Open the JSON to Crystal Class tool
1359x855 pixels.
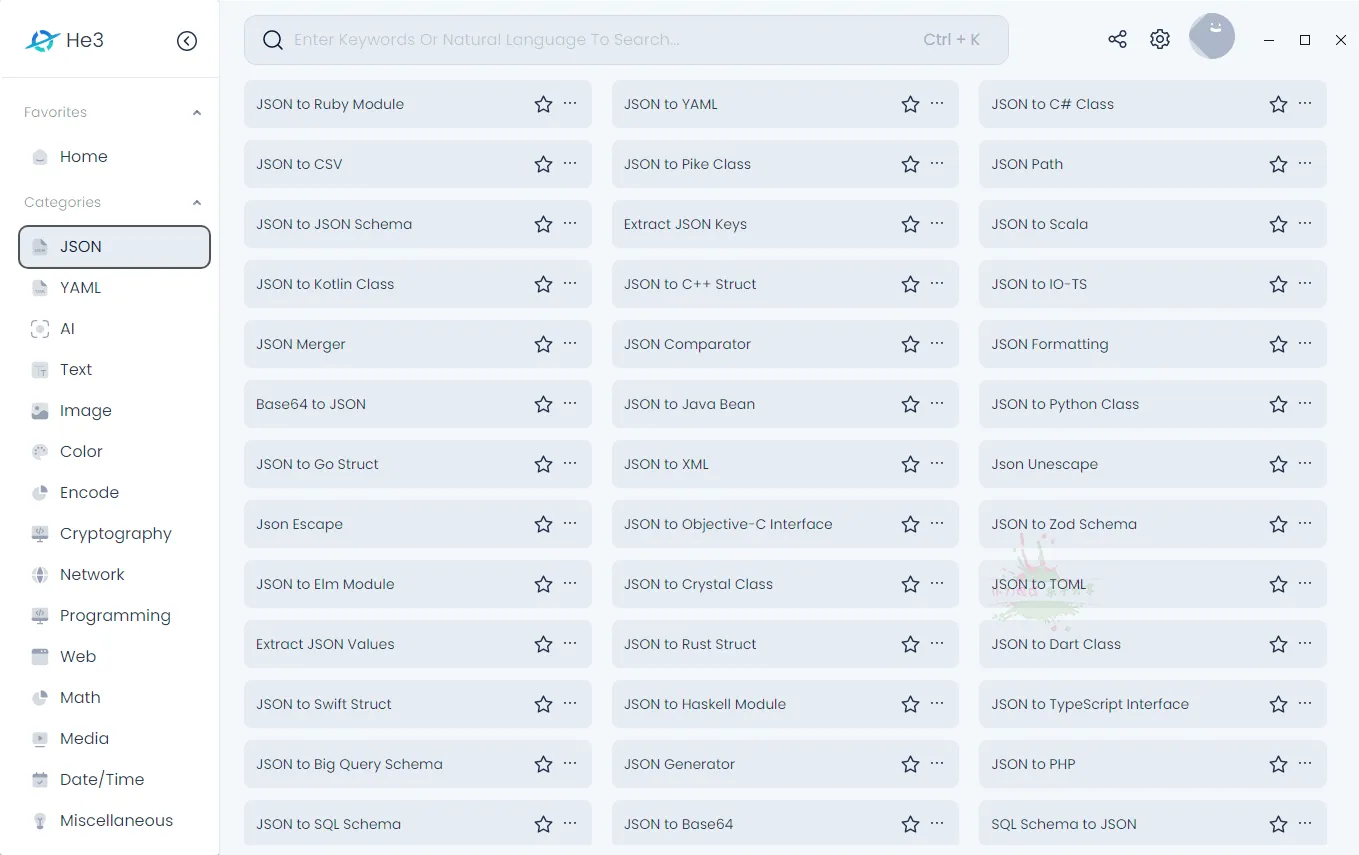(x=785, y=584)
